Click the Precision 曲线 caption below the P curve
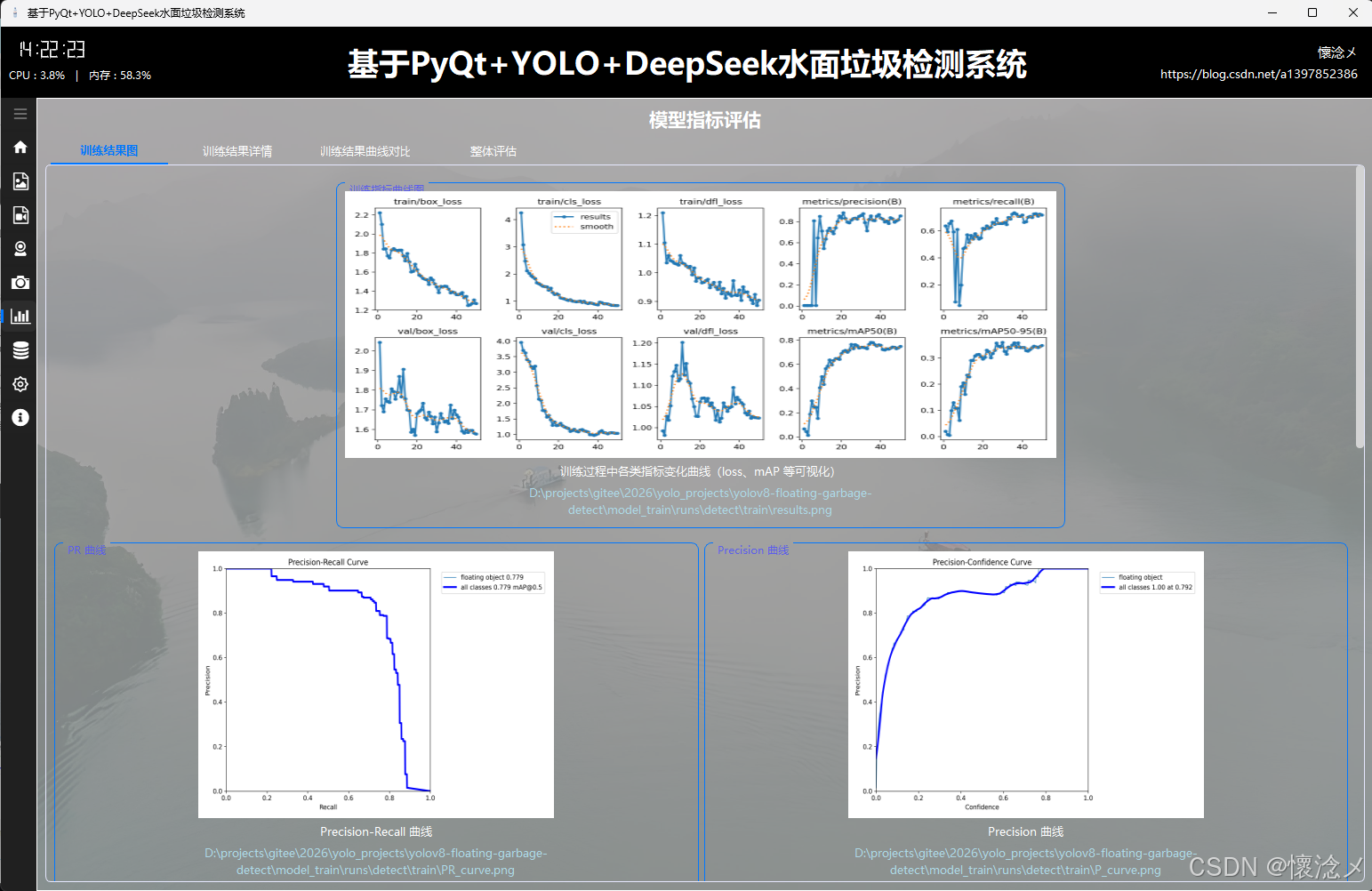Image resolution: width=1372 pixels, height=891 pixels. [x=1026, y=832]
